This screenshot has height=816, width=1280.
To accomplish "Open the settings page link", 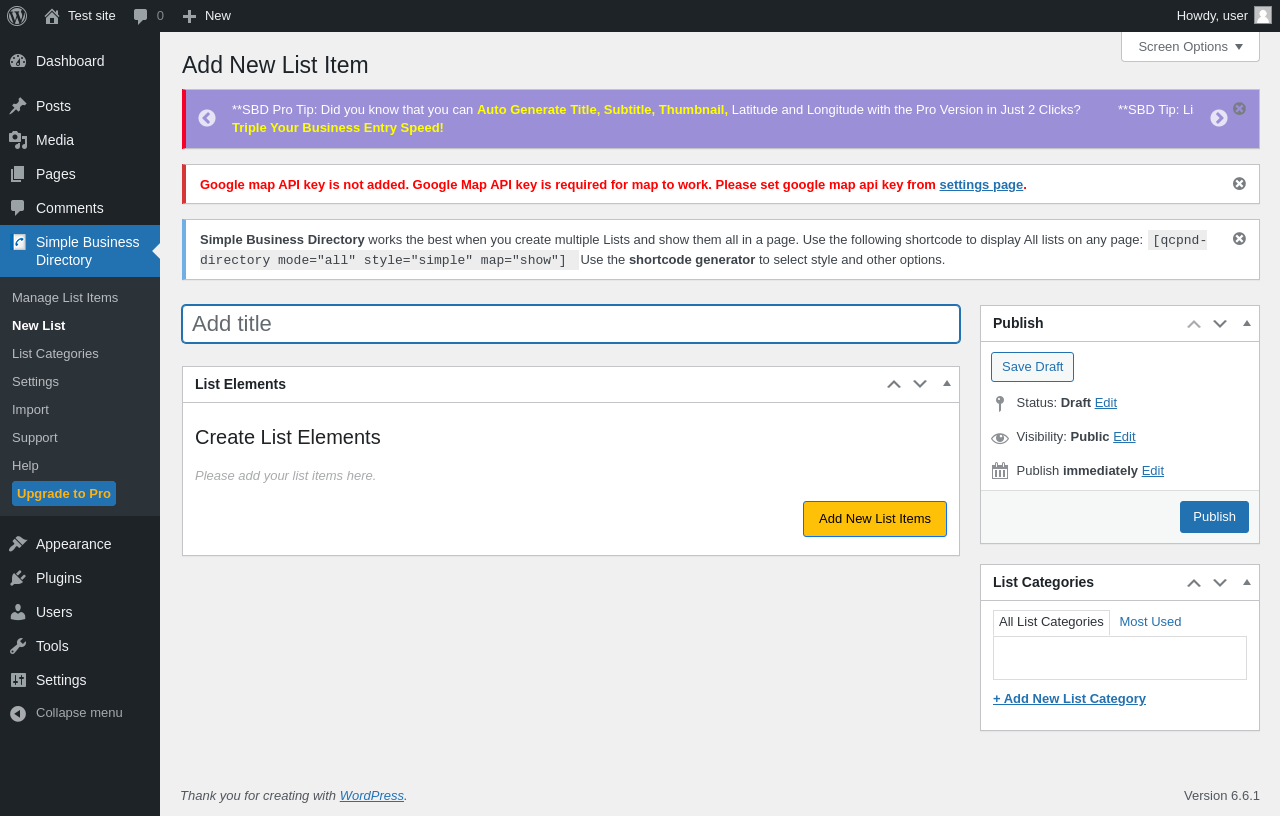I will [x=981, y=184].
